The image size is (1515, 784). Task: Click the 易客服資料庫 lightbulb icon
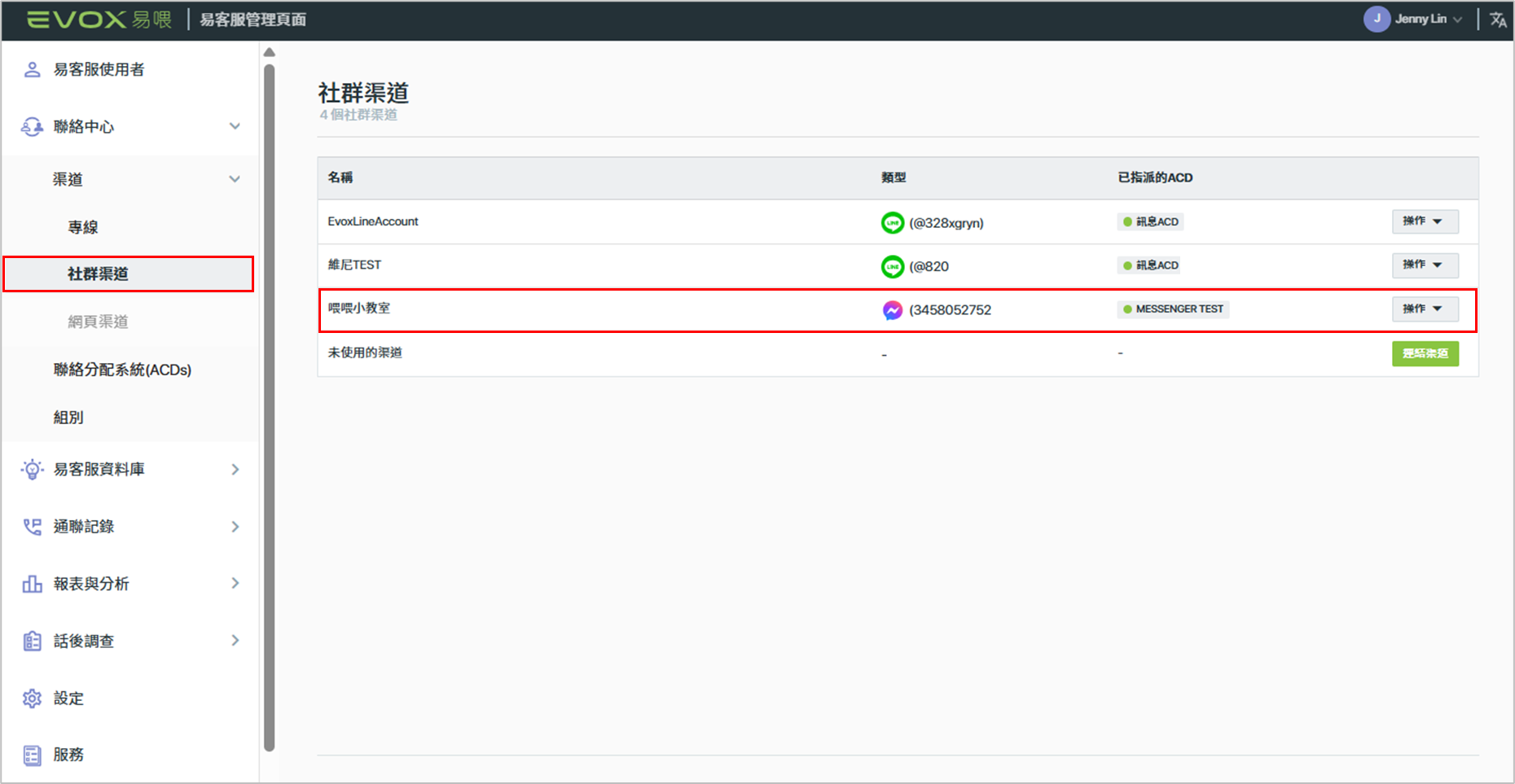point(32,470)
